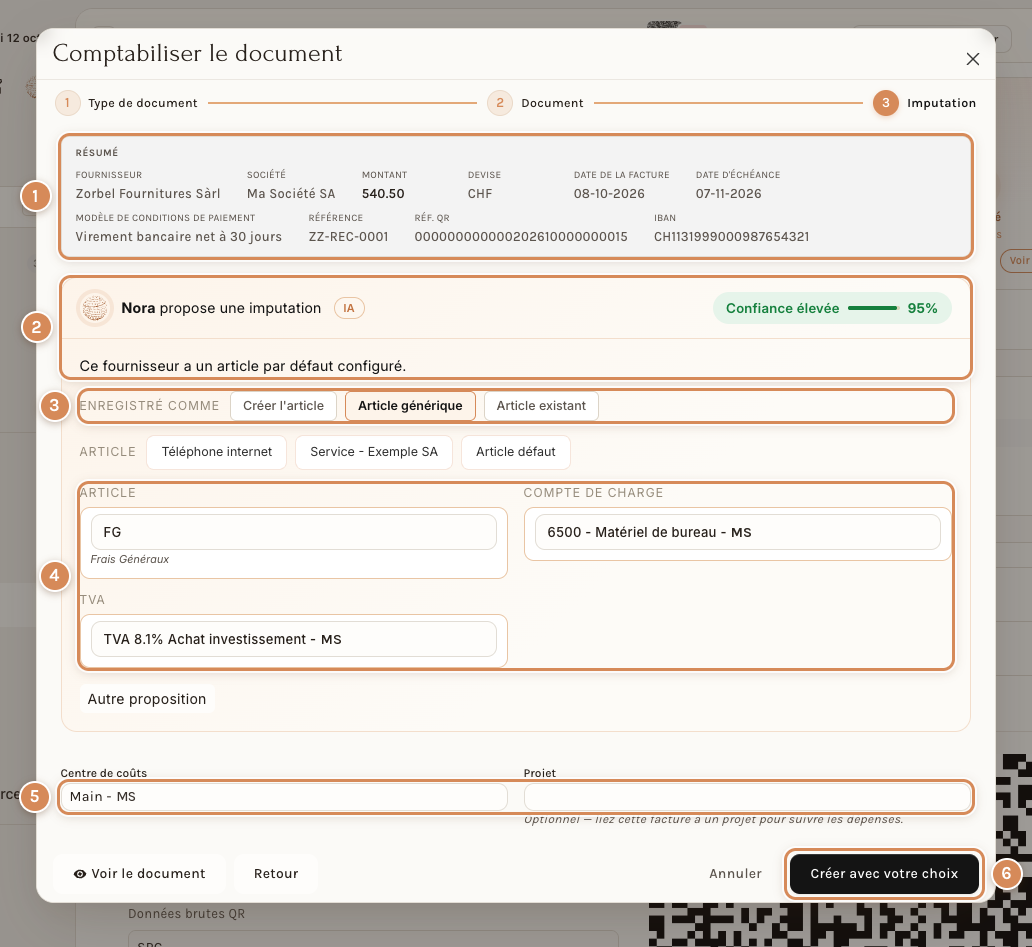Go back to step 2 Document
The height and width of the screenshot is (947, 1032).
535,103
